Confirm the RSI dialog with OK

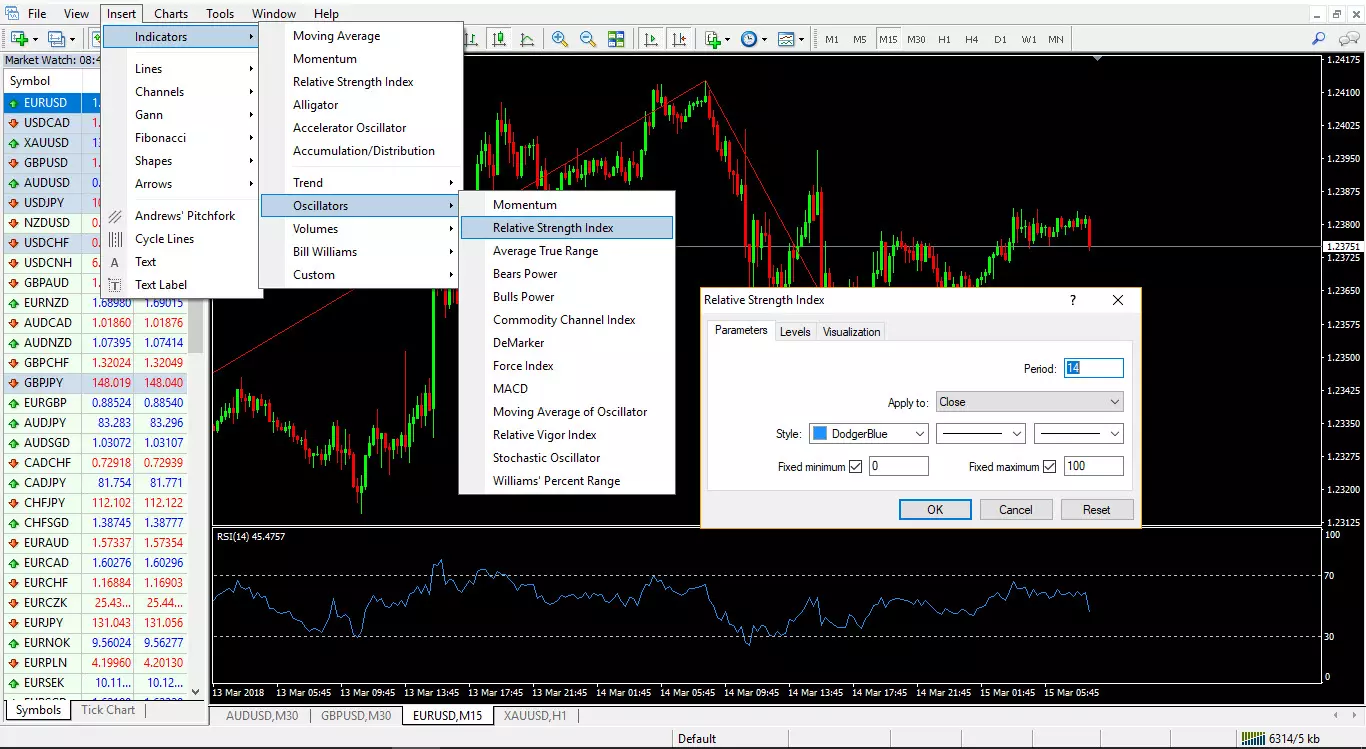pos(935,510)
